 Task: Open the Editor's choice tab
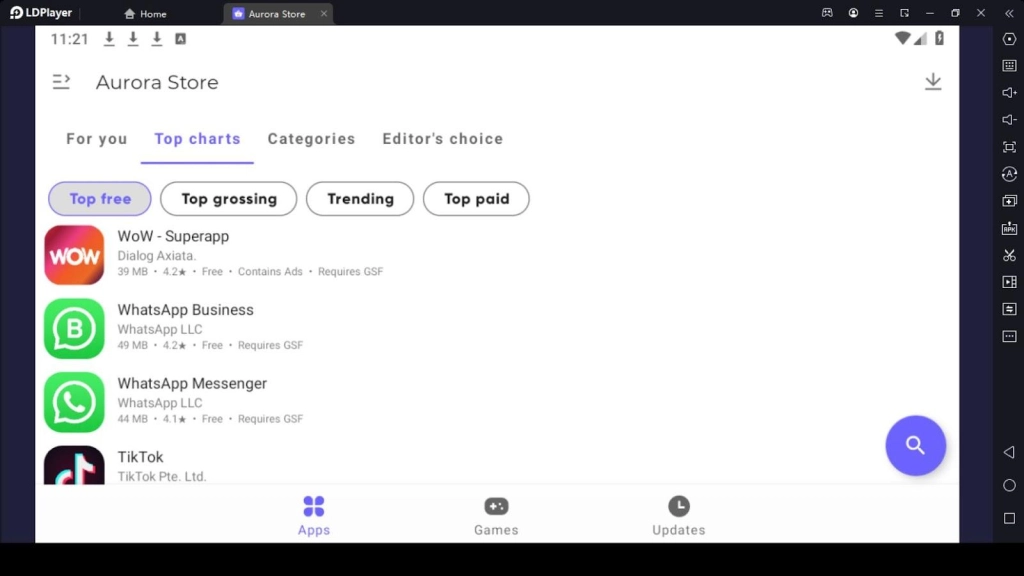[442, 139]
